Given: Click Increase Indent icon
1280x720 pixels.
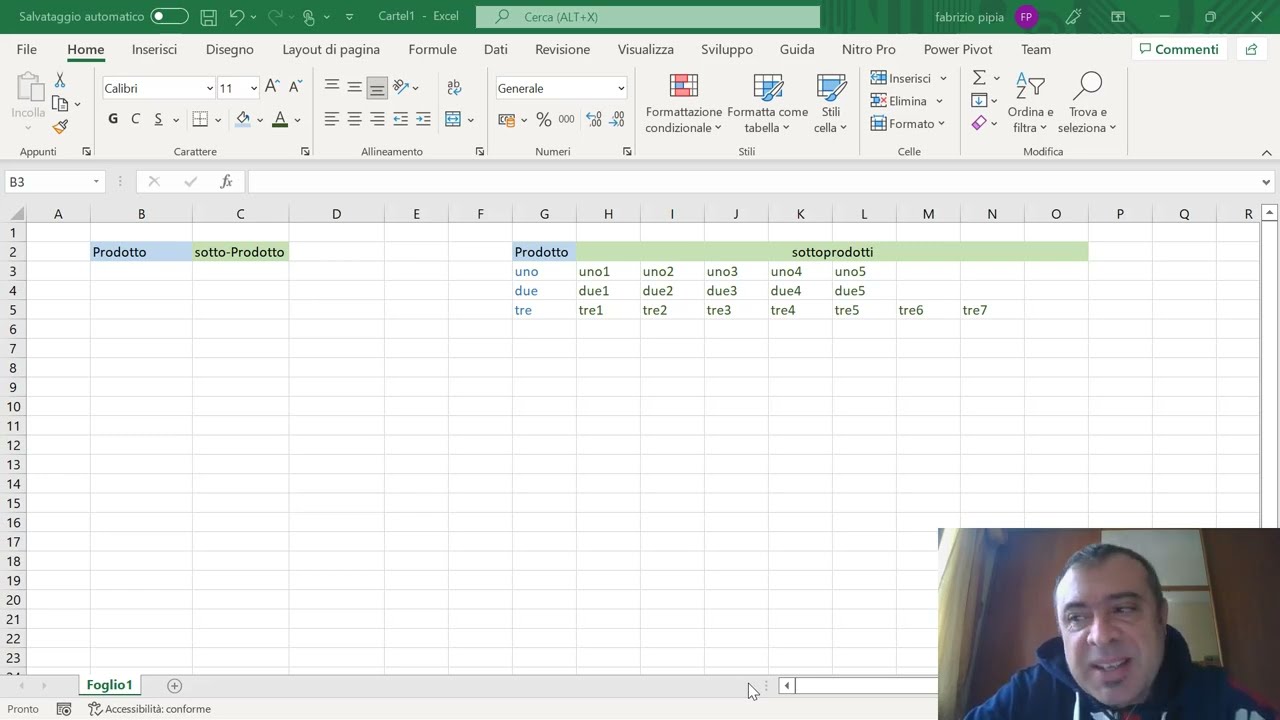Looking at the screenshot, I should click(x=423, y=119).
